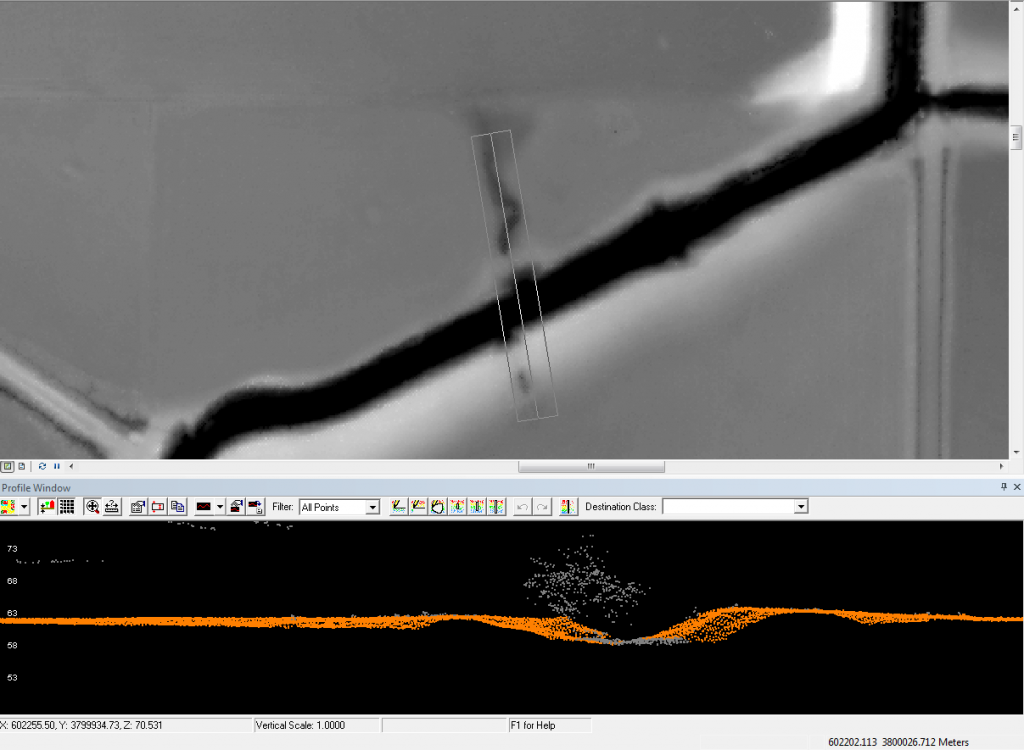This screenshot has height=750, width=1024.
Task: Activate the brush classification tool
Action: click(457, 506)
